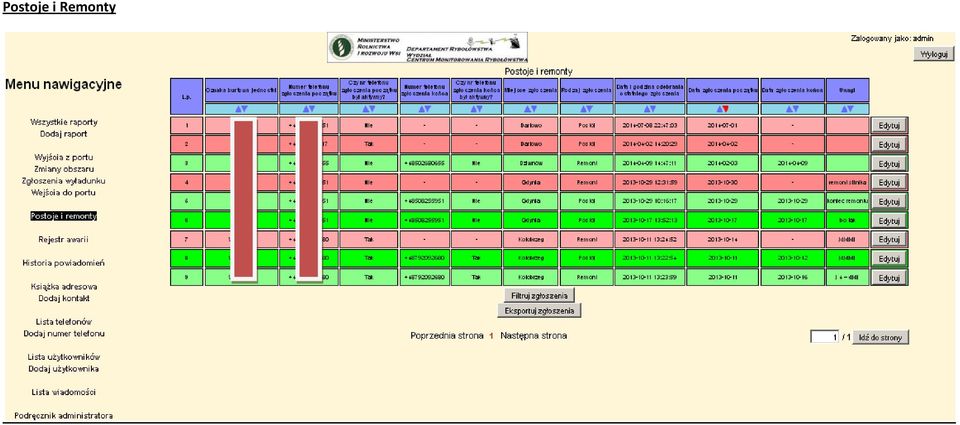Sort ascending by Rodzaj zgłoszenia column
Viewport: 960px width, 425px height.
click(583, 109)
